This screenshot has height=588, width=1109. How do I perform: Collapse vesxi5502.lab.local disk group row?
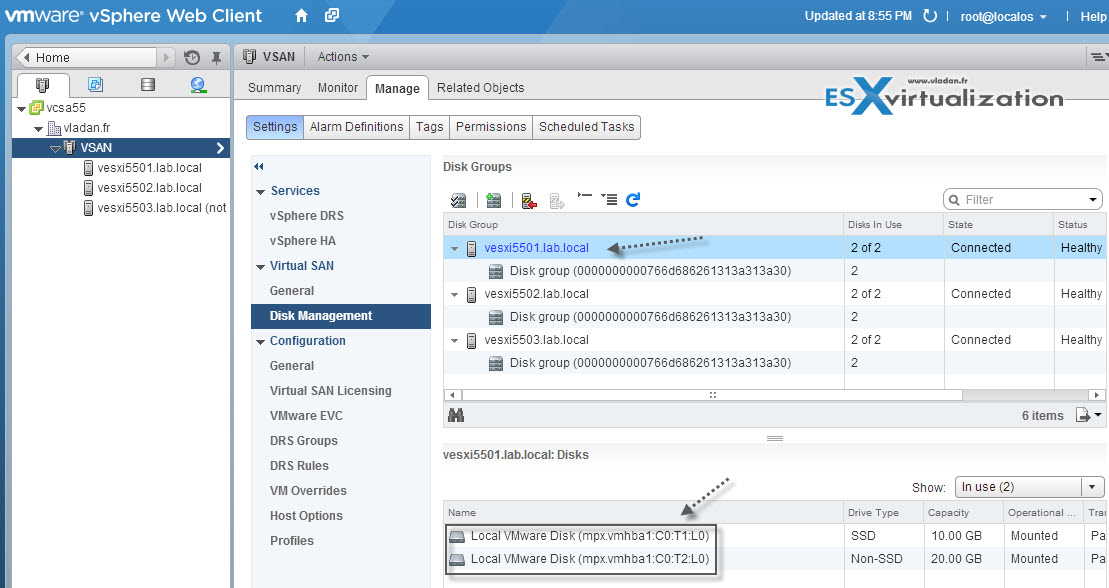(x=454, y=294)
